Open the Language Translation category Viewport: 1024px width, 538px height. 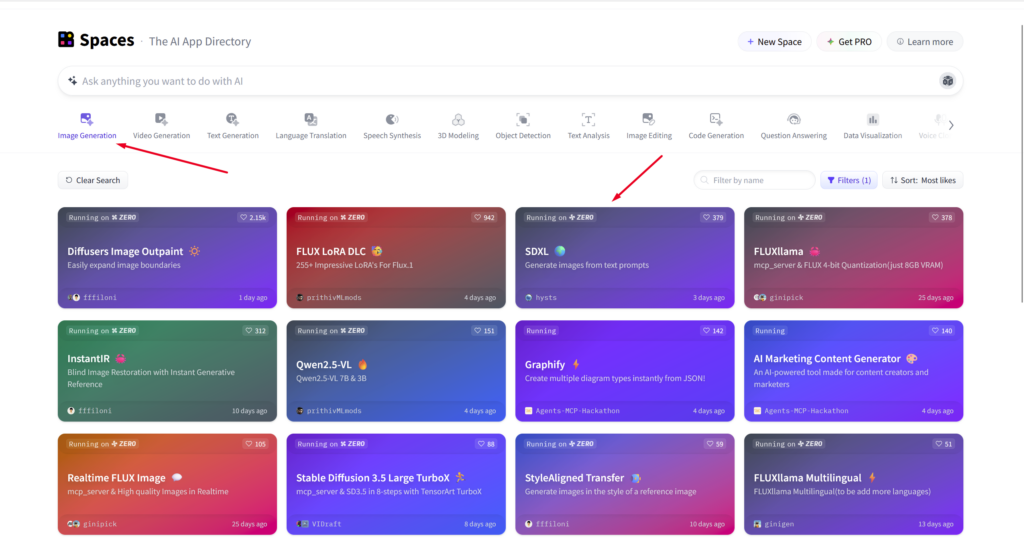[x=311, y=126]
